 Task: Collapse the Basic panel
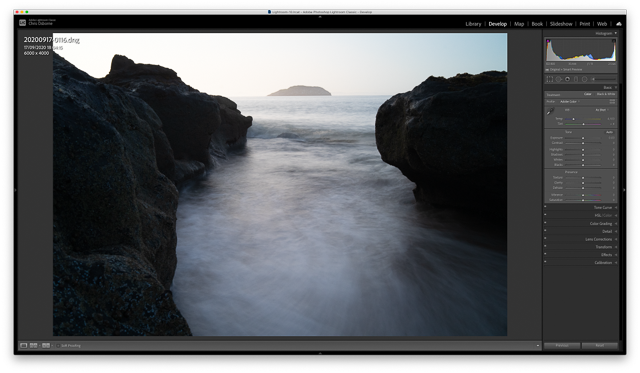click(x=616, y=88)
